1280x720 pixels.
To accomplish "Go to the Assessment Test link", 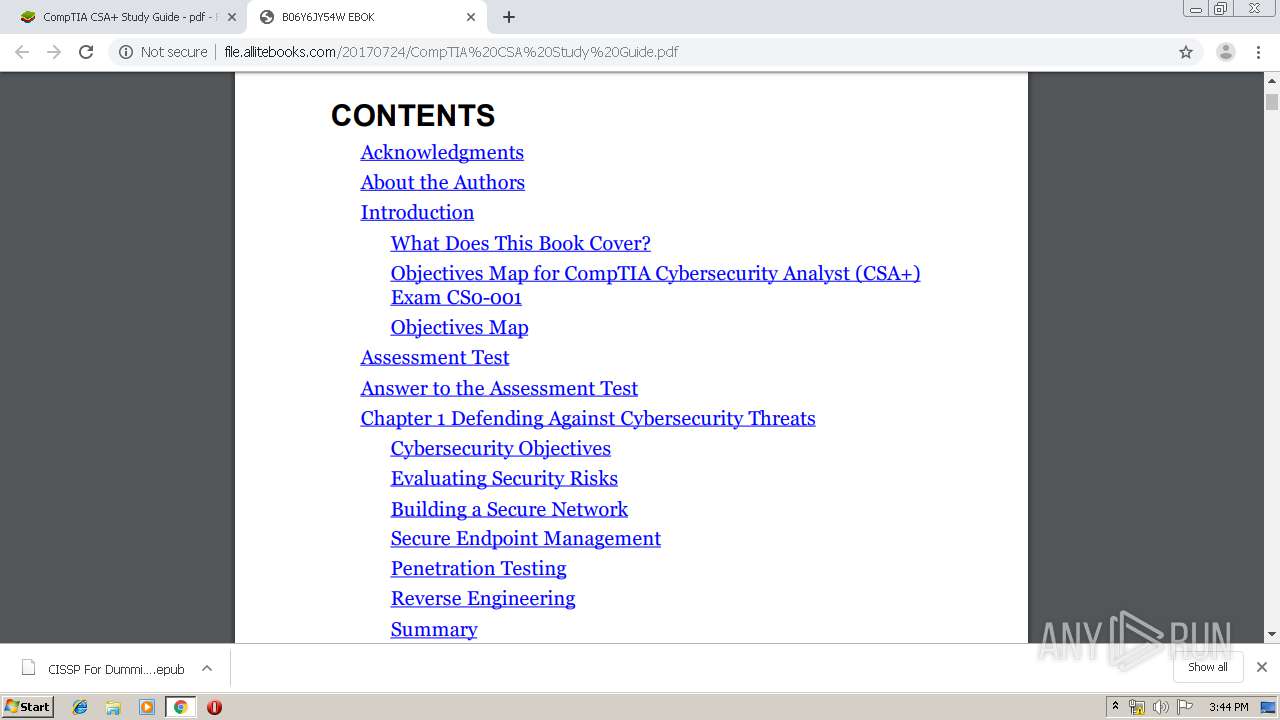I will (x=434, y=357).
